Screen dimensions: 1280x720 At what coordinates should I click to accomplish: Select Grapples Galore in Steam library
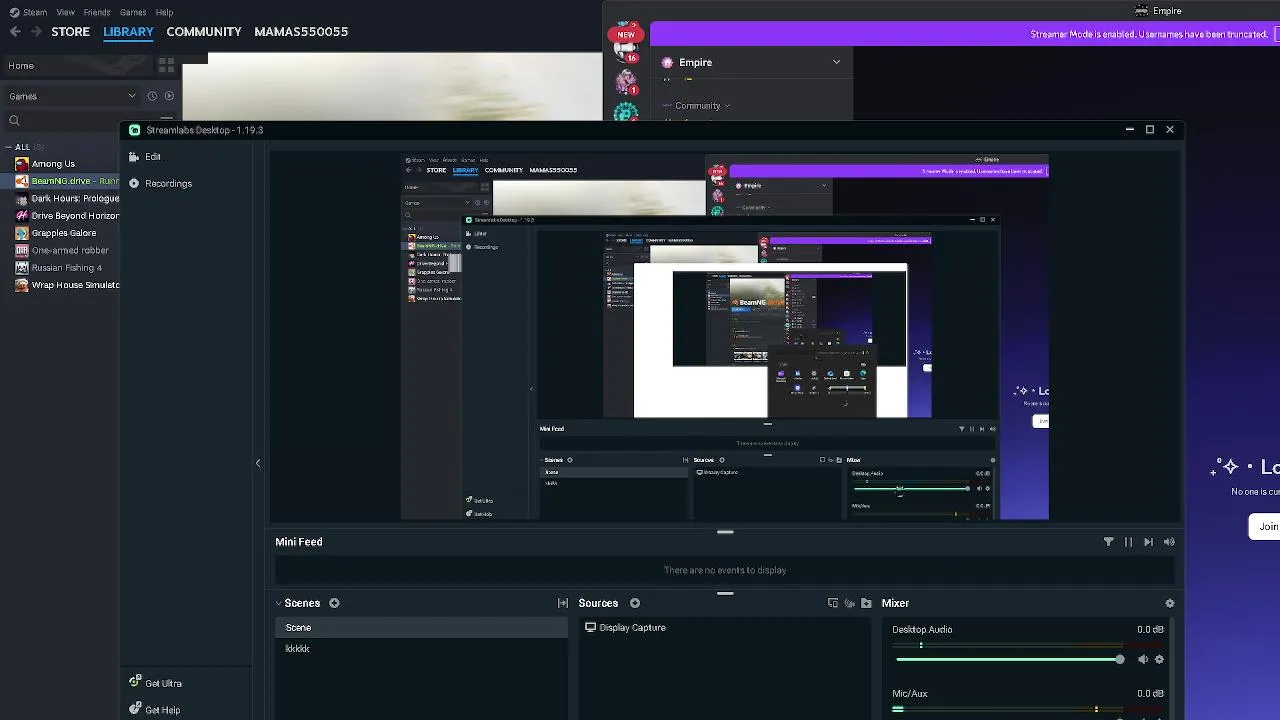pyautogui.click(x=60, y=233)
